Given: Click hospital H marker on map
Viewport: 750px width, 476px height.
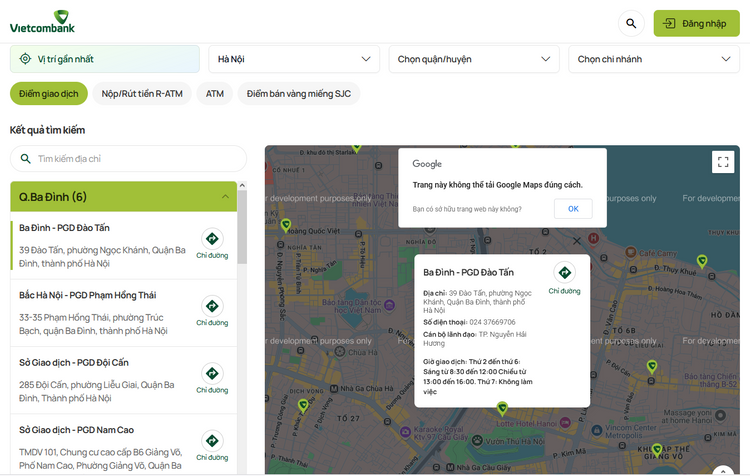Looking at the screenshot, I should pos(593,238).
